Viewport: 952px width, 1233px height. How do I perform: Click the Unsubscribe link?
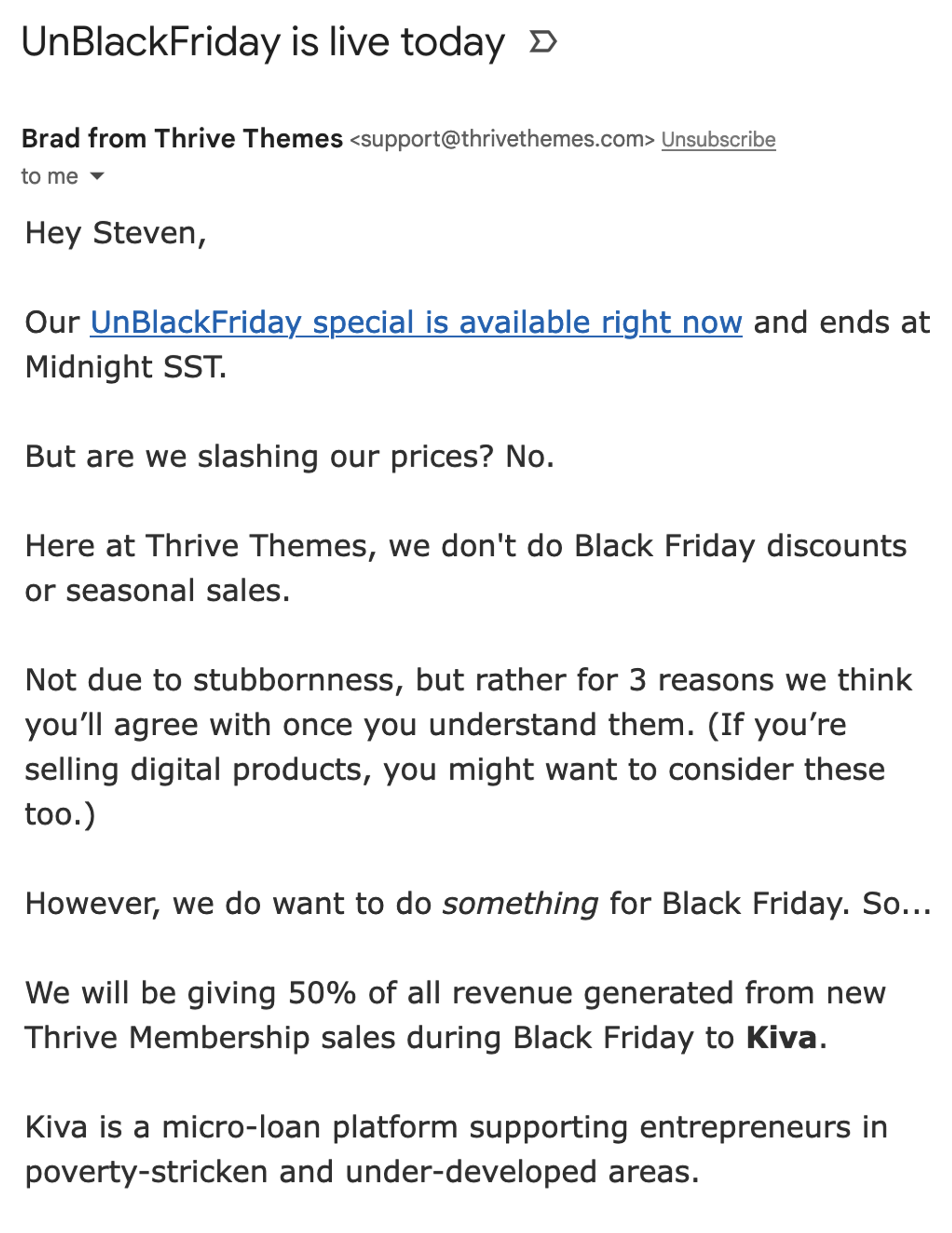718,139
